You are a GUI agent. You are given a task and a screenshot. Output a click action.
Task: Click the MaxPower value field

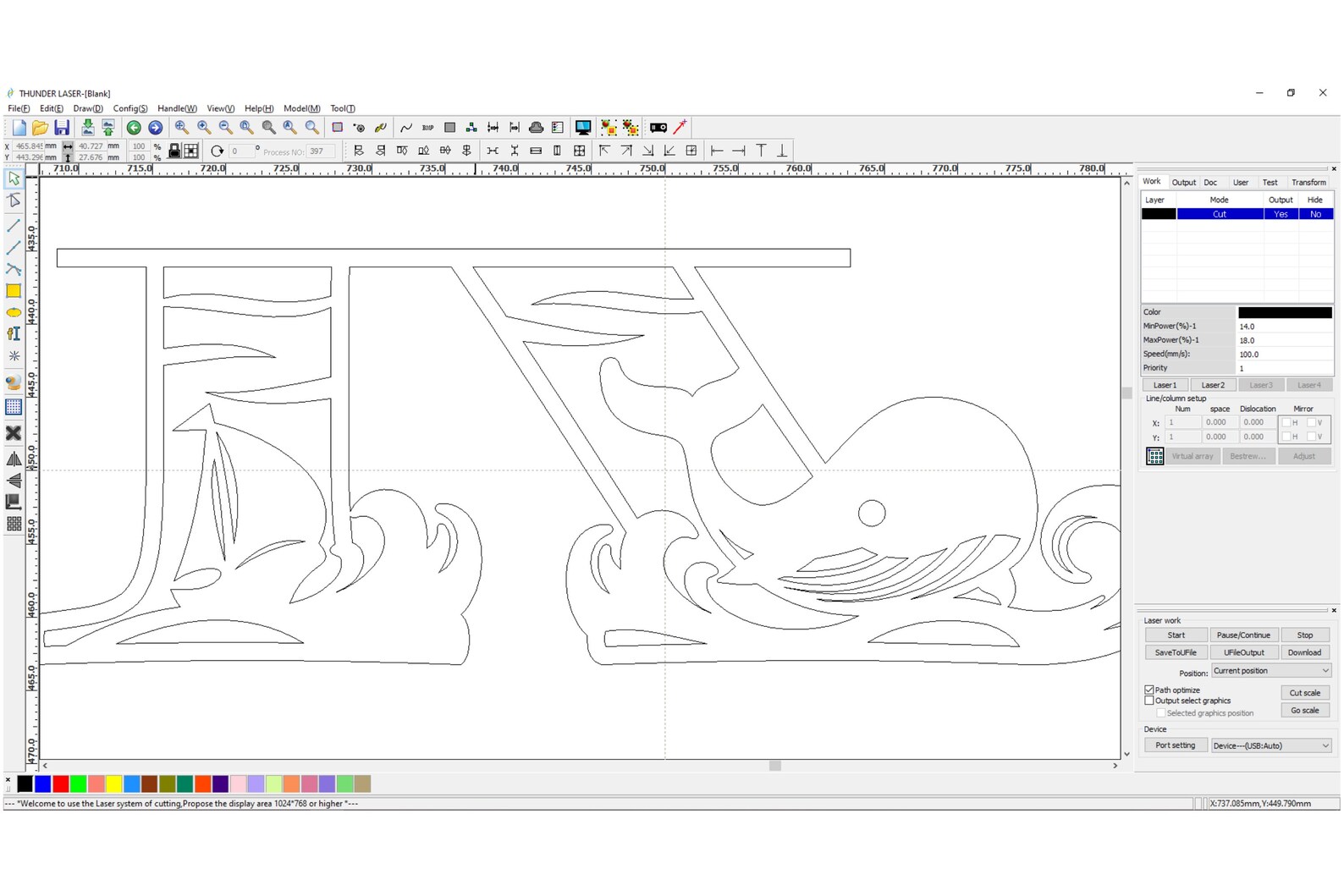tap(1285, 340)
